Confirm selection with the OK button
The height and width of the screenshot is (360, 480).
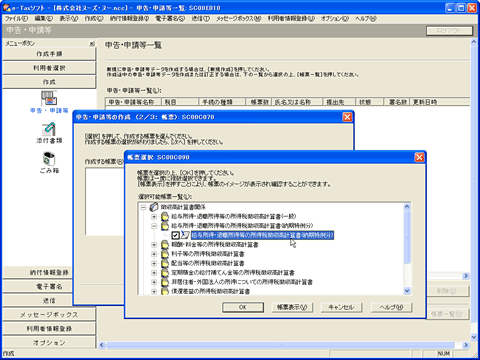coord(243,307)
